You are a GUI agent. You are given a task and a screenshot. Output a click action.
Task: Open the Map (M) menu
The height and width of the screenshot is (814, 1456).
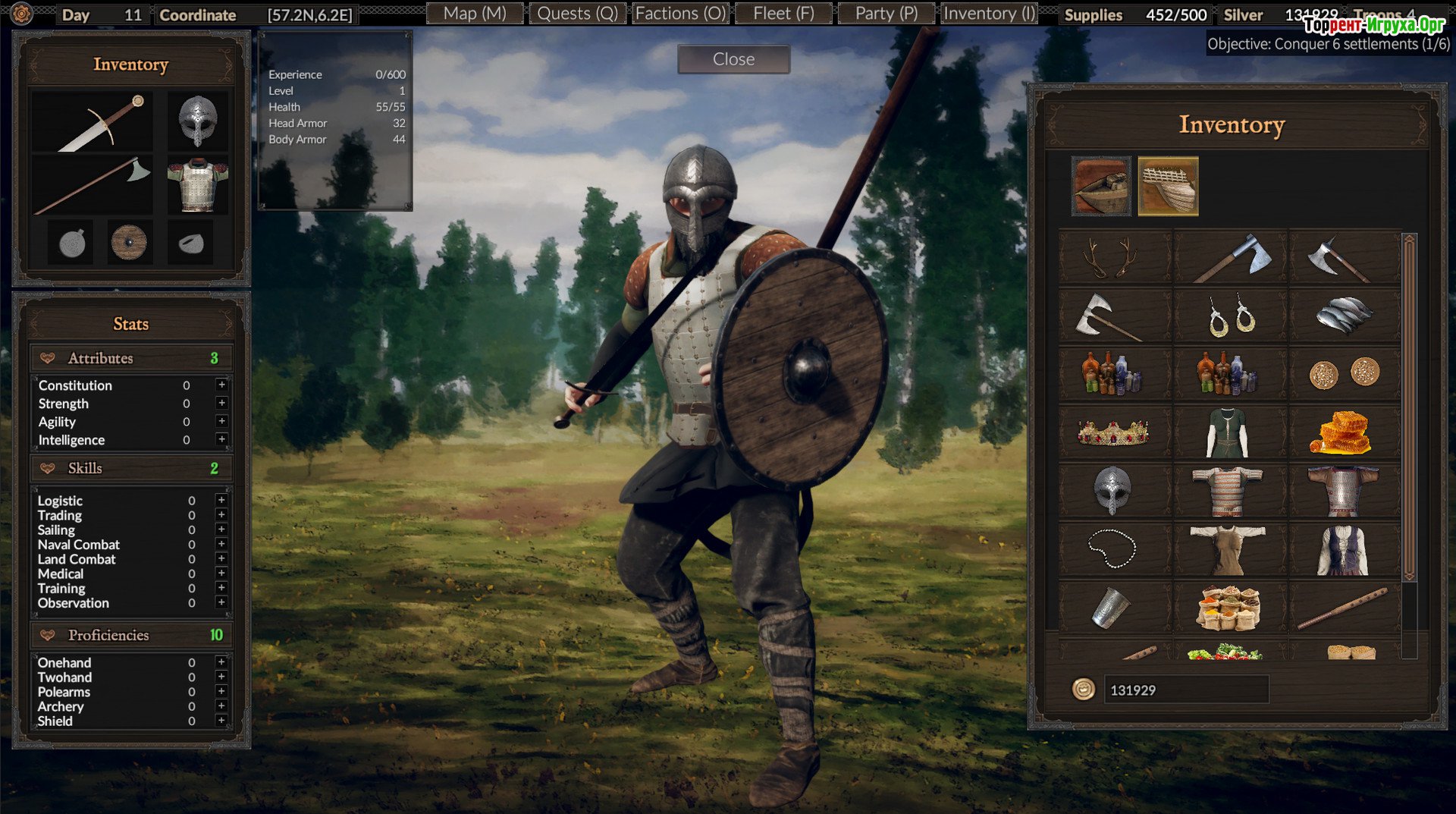(x=475, y=14)
